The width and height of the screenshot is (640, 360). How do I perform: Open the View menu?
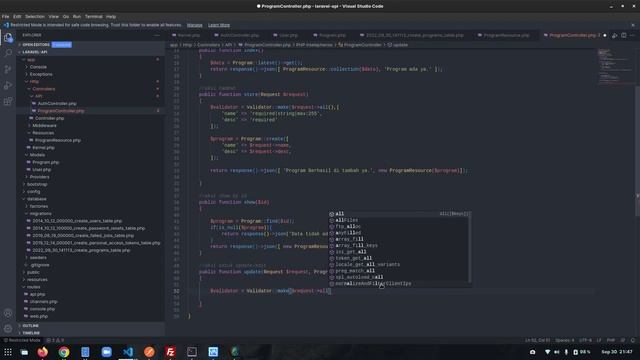(53, 17)
